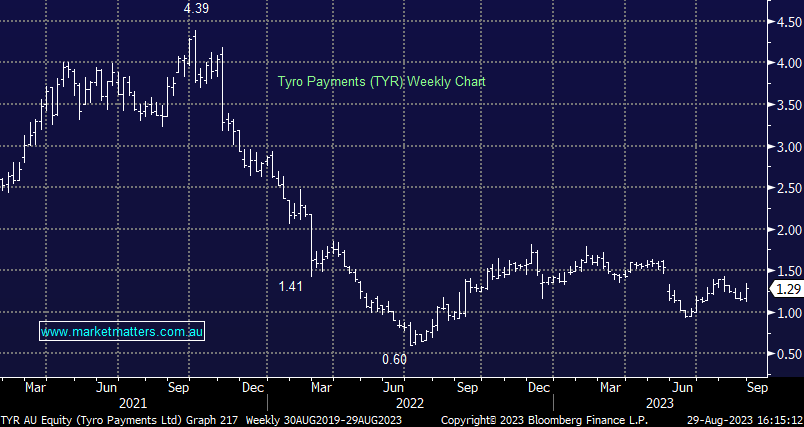Image resolution: width=804 pixels, height=427 pixels.
Task: Click the 4.50 mark on price axis
Action: click(786, 21)
